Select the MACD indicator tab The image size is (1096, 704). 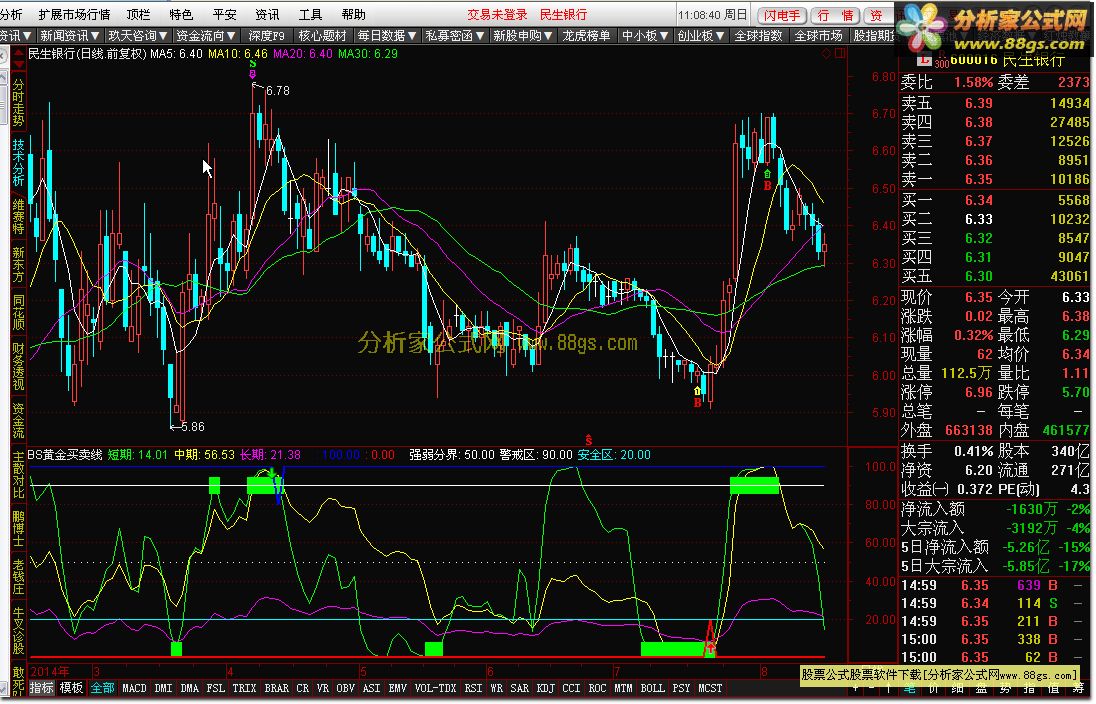134,688
